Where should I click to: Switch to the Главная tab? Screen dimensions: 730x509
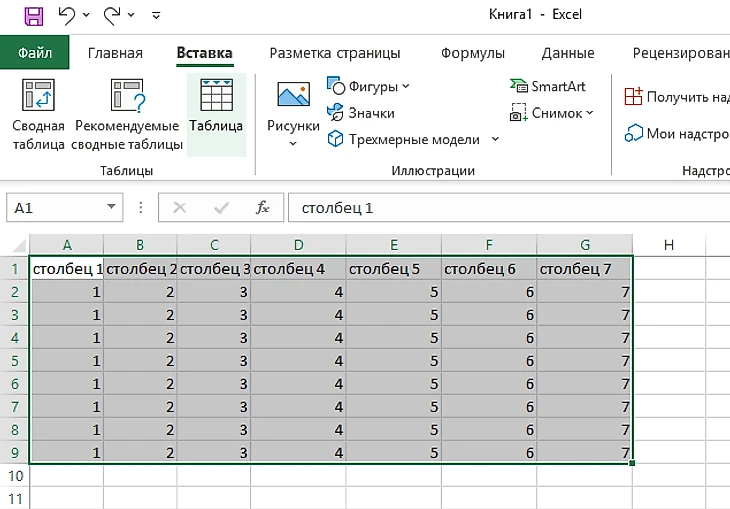(x=115, y=53)
